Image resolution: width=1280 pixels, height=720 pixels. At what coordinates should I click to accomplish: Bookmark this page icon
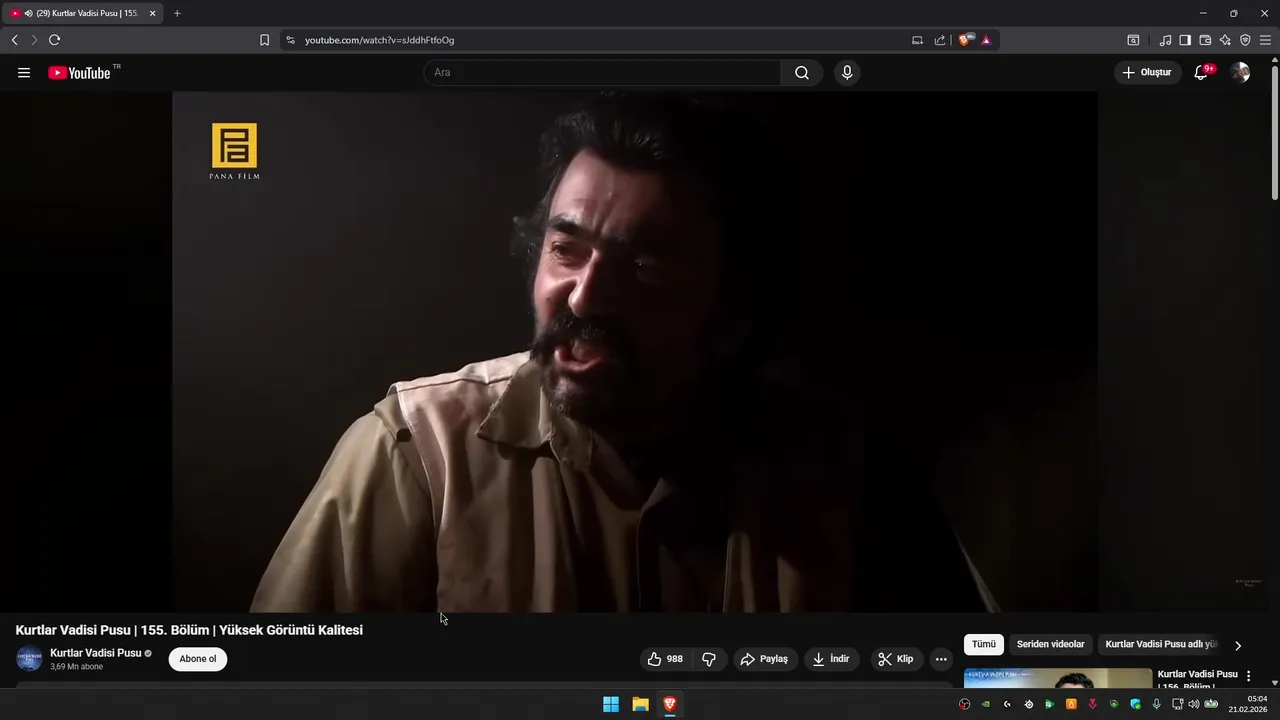pos(264,40)
